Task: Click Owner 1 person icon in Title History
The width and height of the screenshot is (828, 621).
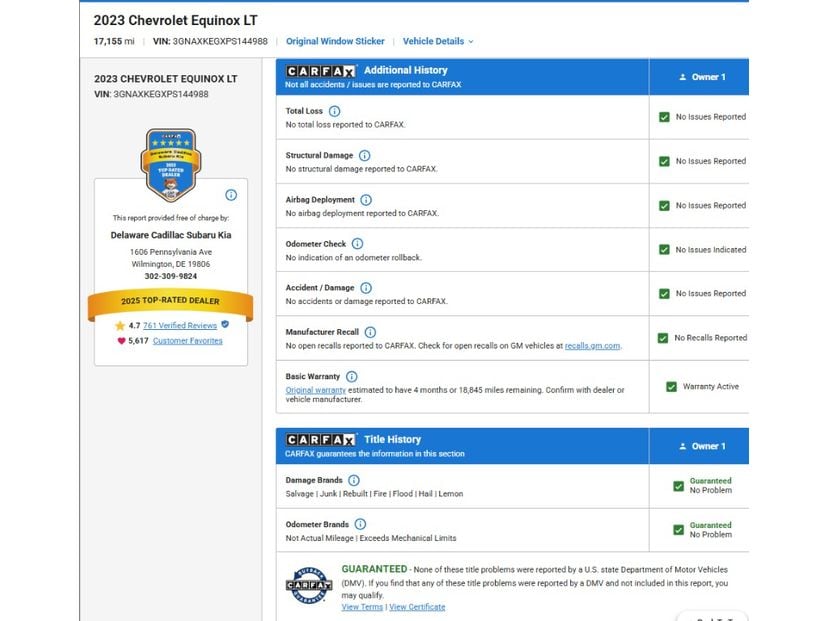Action: [682, 446]
